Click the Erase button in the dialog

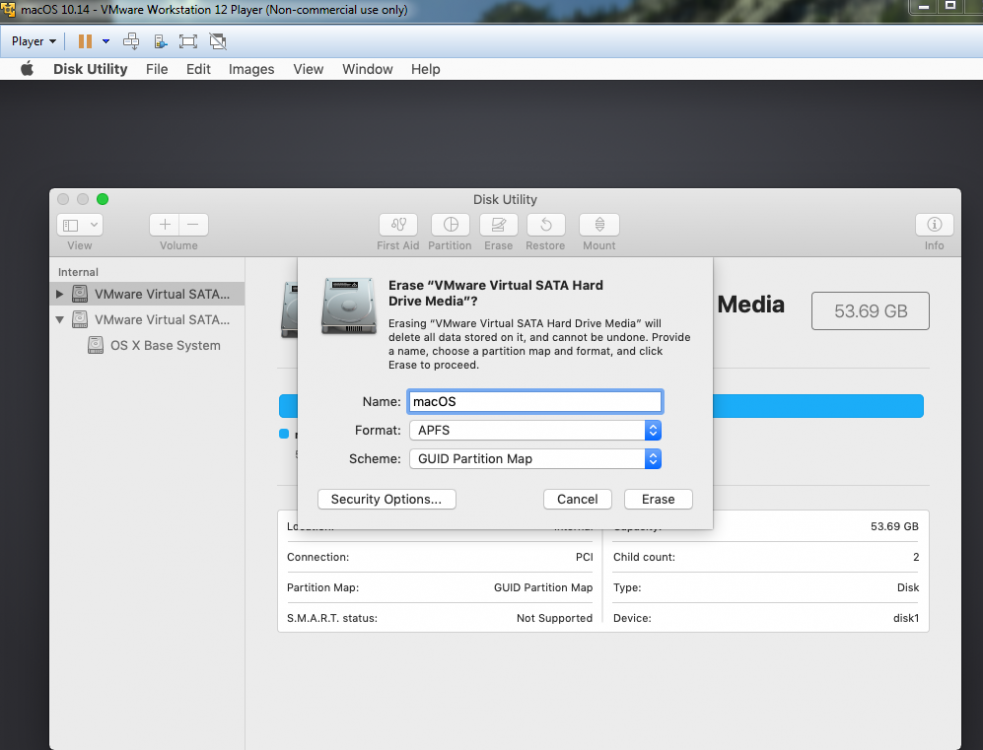(658, 499)
